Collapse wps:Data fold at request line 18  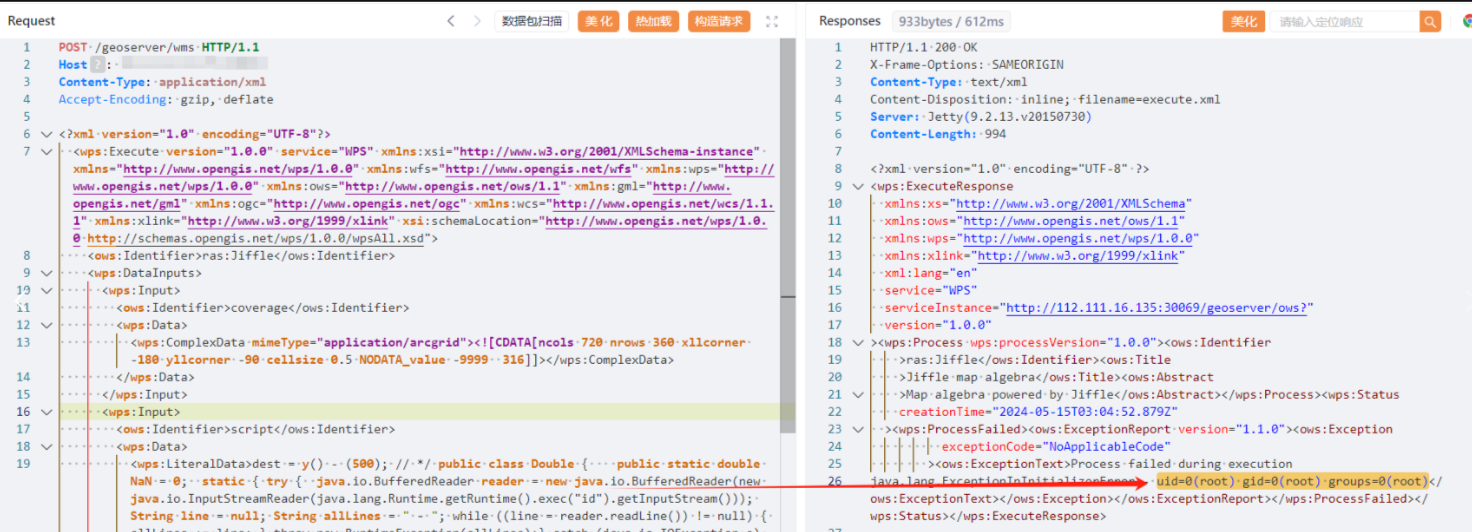pos(46,446)
